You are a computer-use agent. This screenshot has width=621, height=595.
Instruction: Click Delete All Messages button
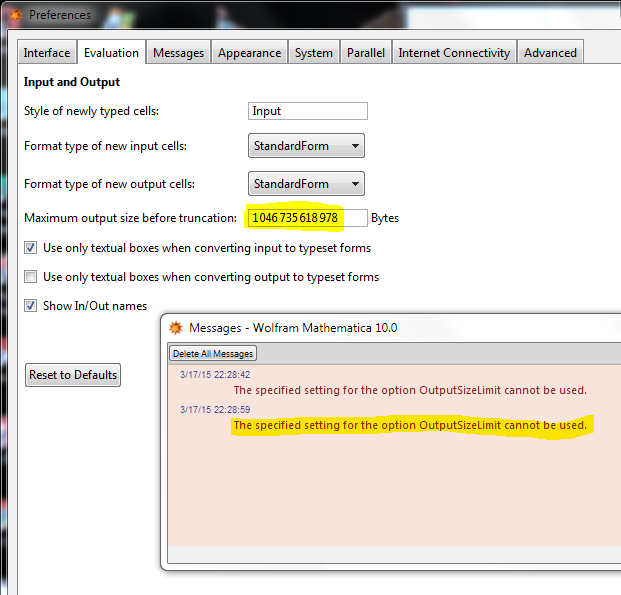[x=213, y=353]
